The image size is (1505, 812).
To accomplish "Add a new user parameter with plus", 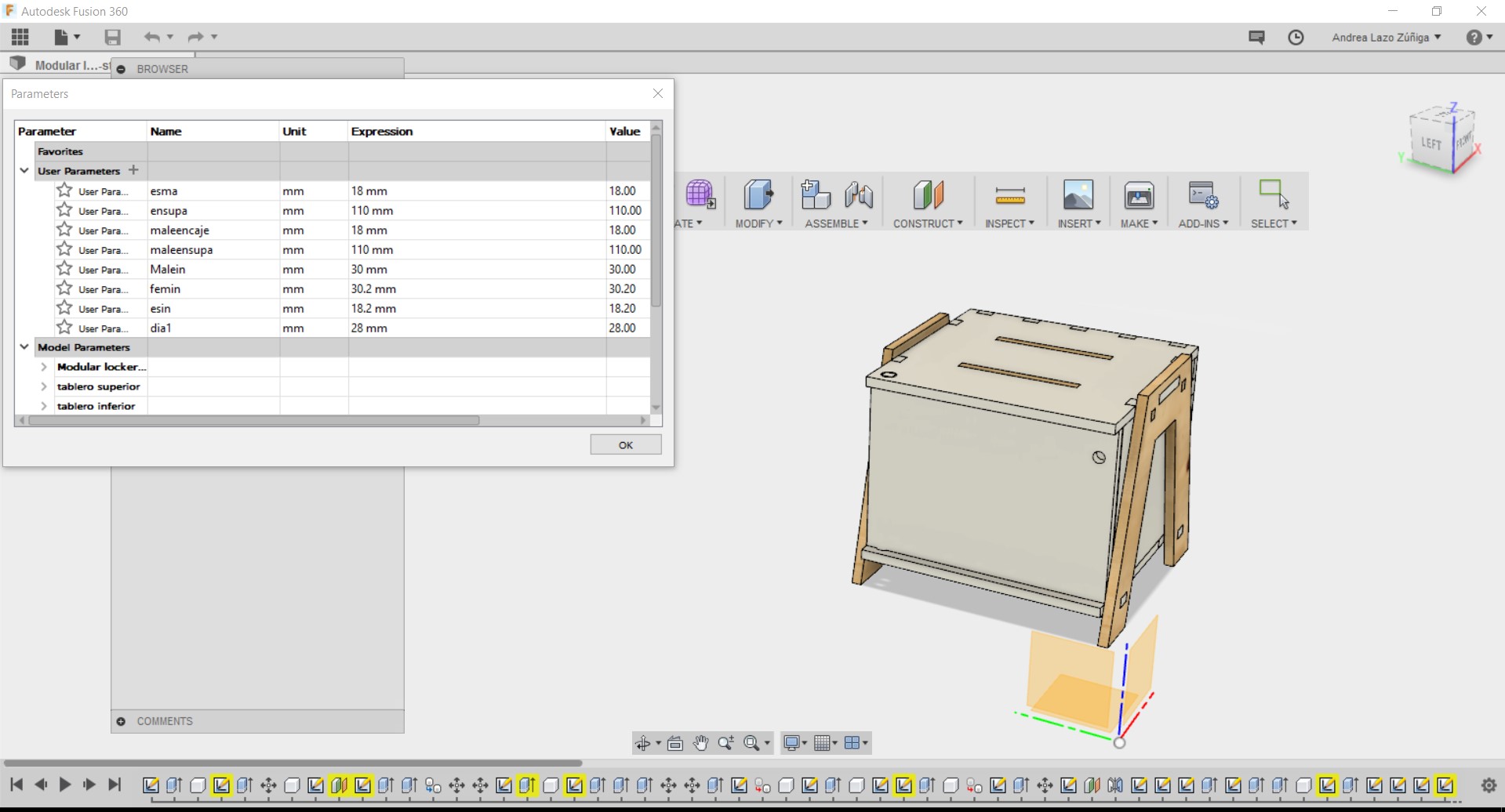I will (133, 170).
